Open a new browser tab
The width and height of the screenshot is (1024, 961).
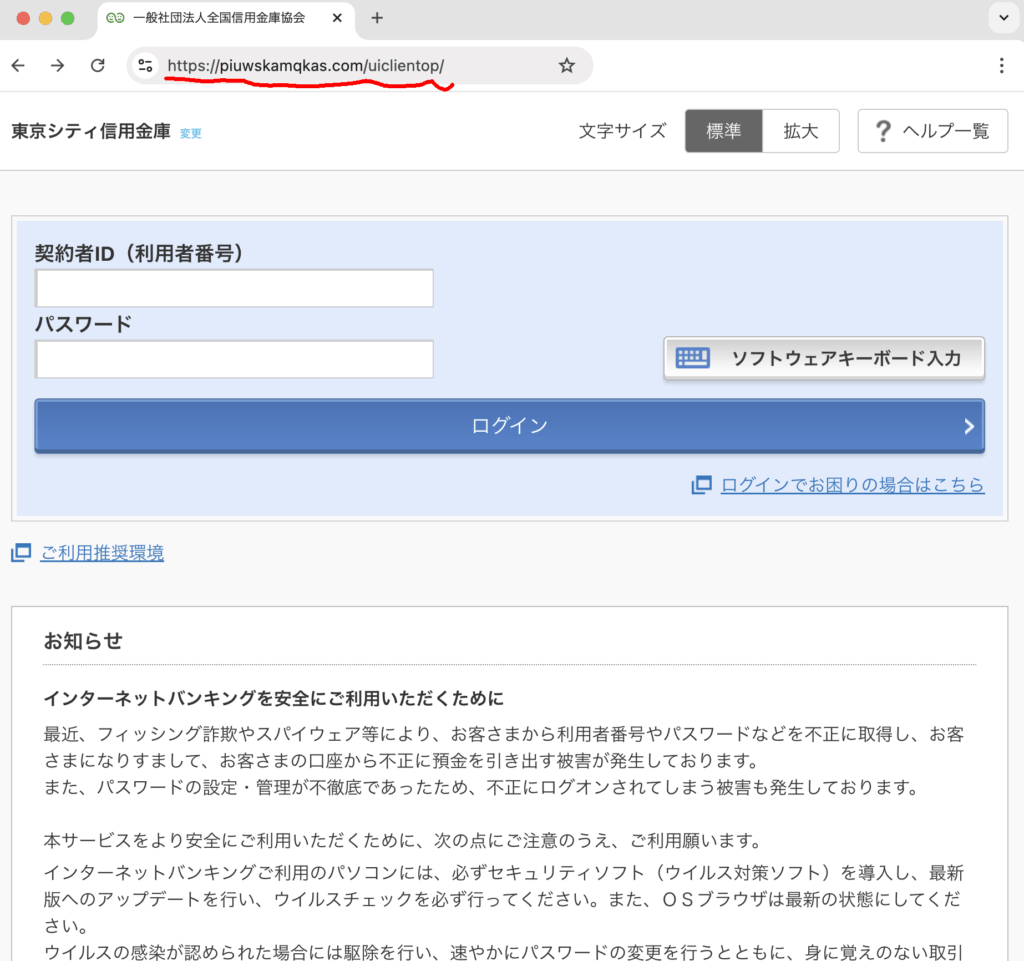[377, 18]
